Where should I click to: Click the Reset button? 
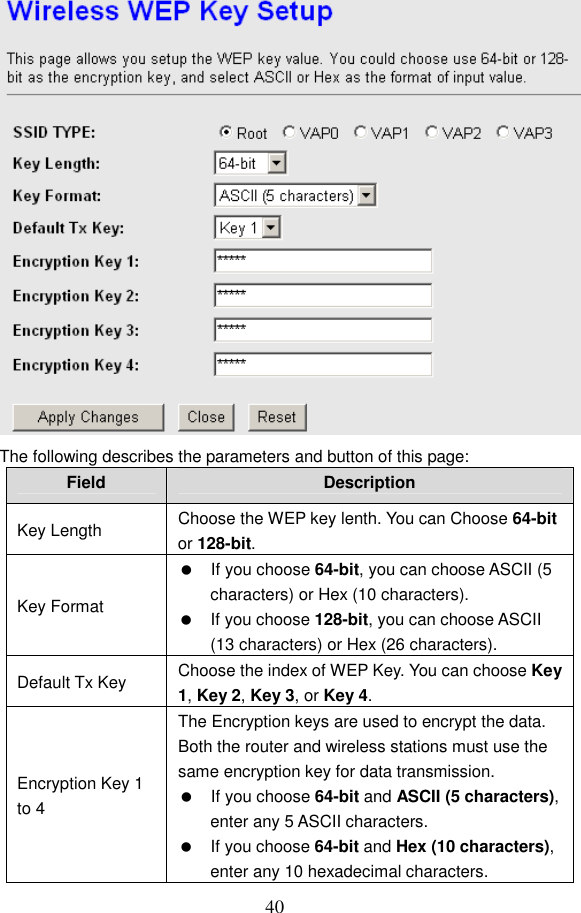277,417
